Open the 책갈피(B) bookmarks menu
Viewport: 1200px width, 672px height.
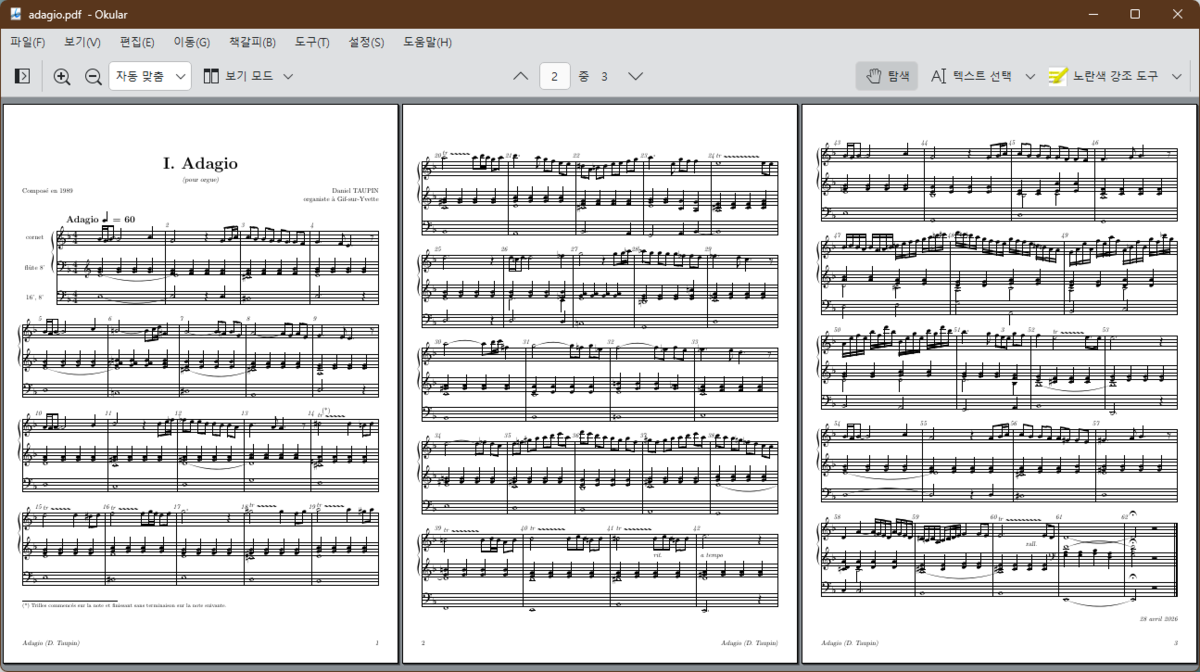(x=252, y=42)
